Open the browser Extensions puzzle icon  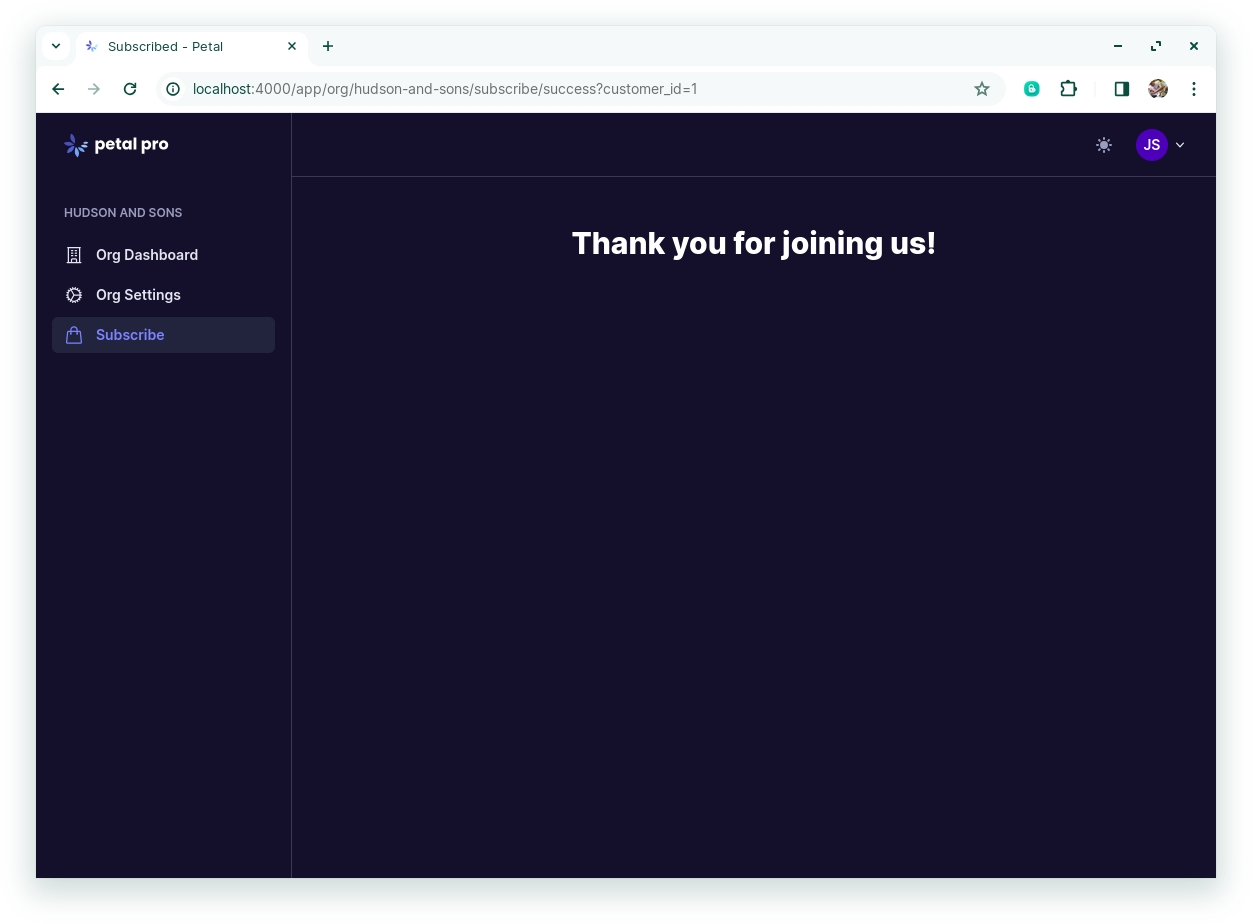[1068, 89]
